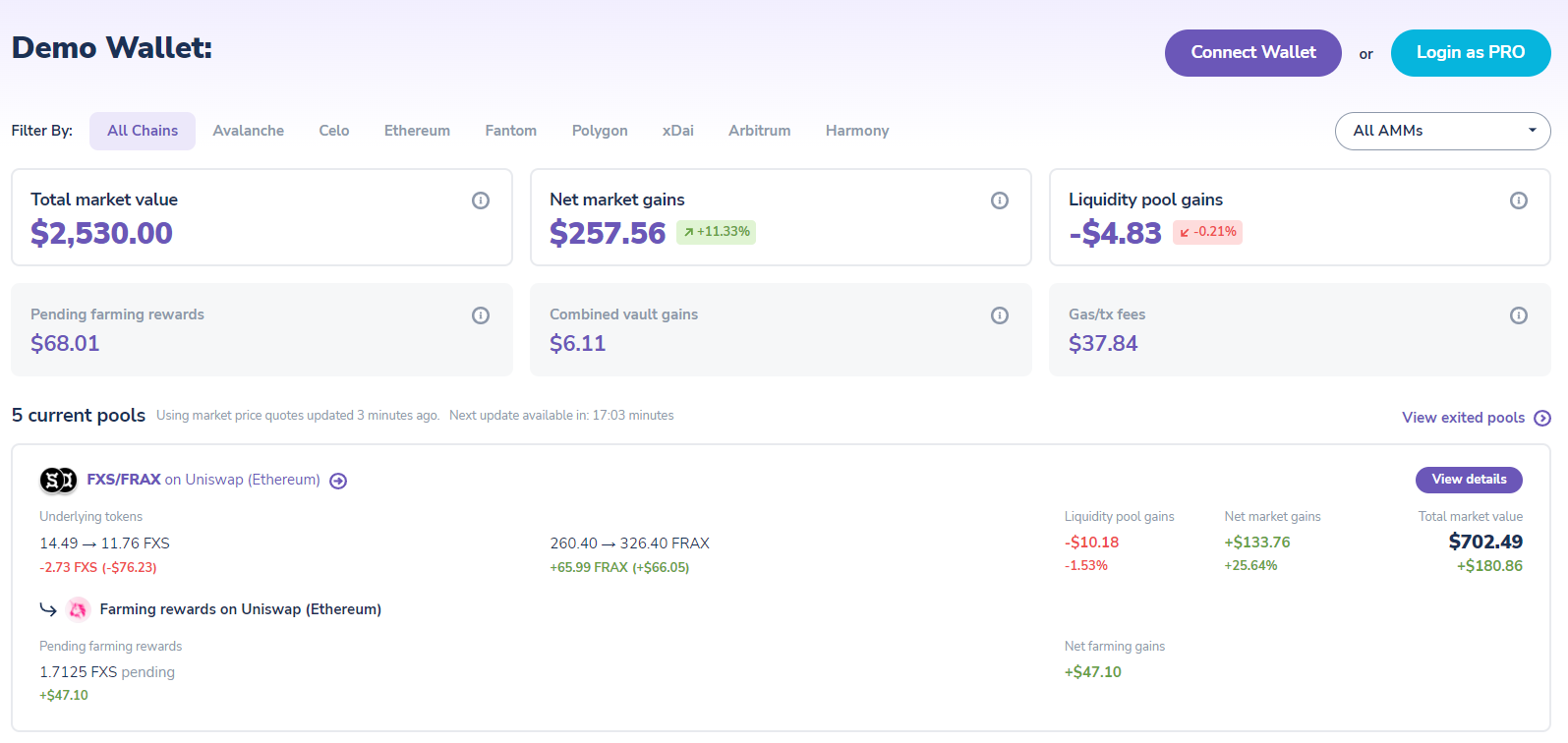The height and width of the screenshot is (743, 1568).
Task: Filter by Avalanche chain
Action: tap(248, 131)
